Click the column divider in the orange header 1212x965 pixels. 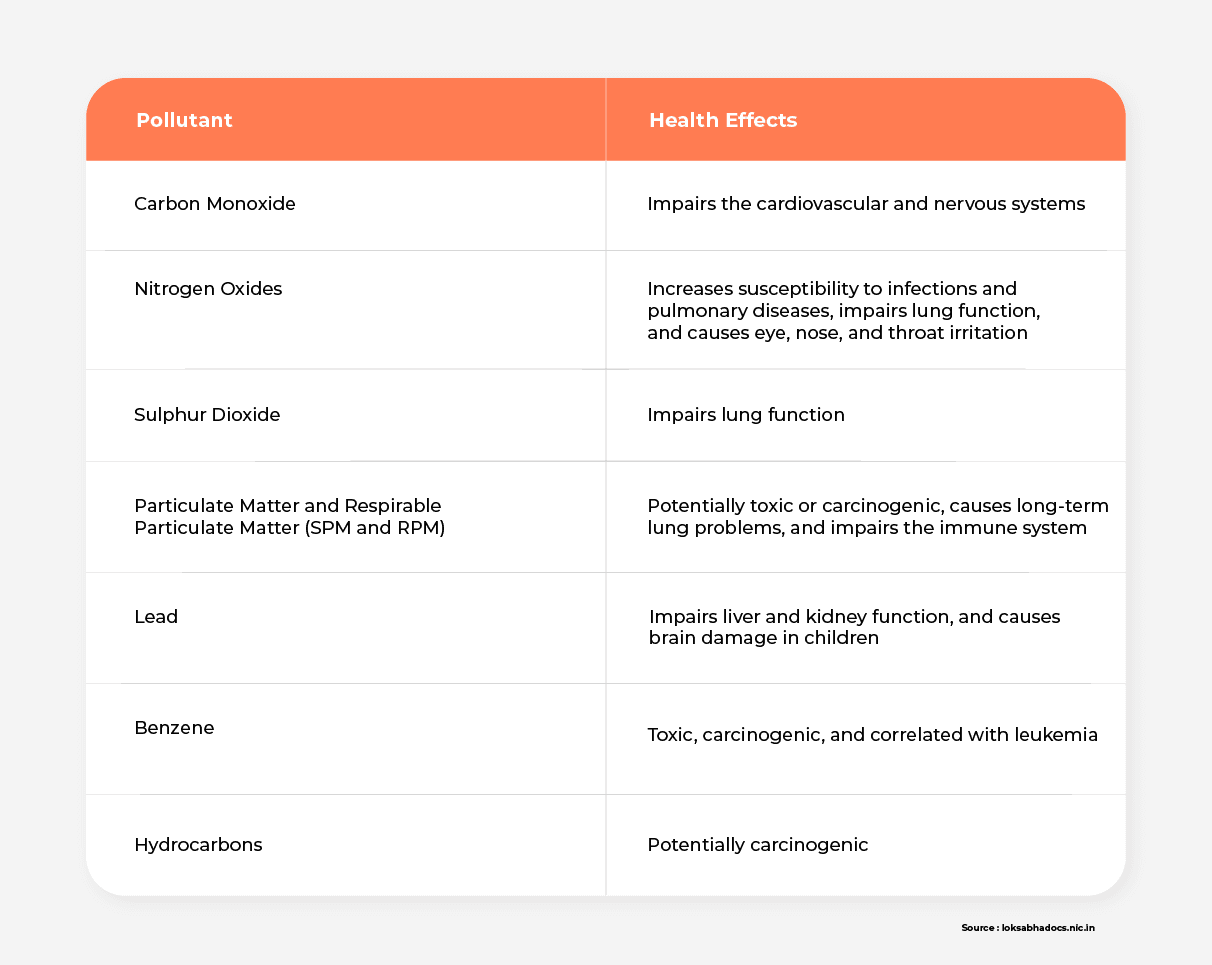click(x=606, y=120)
